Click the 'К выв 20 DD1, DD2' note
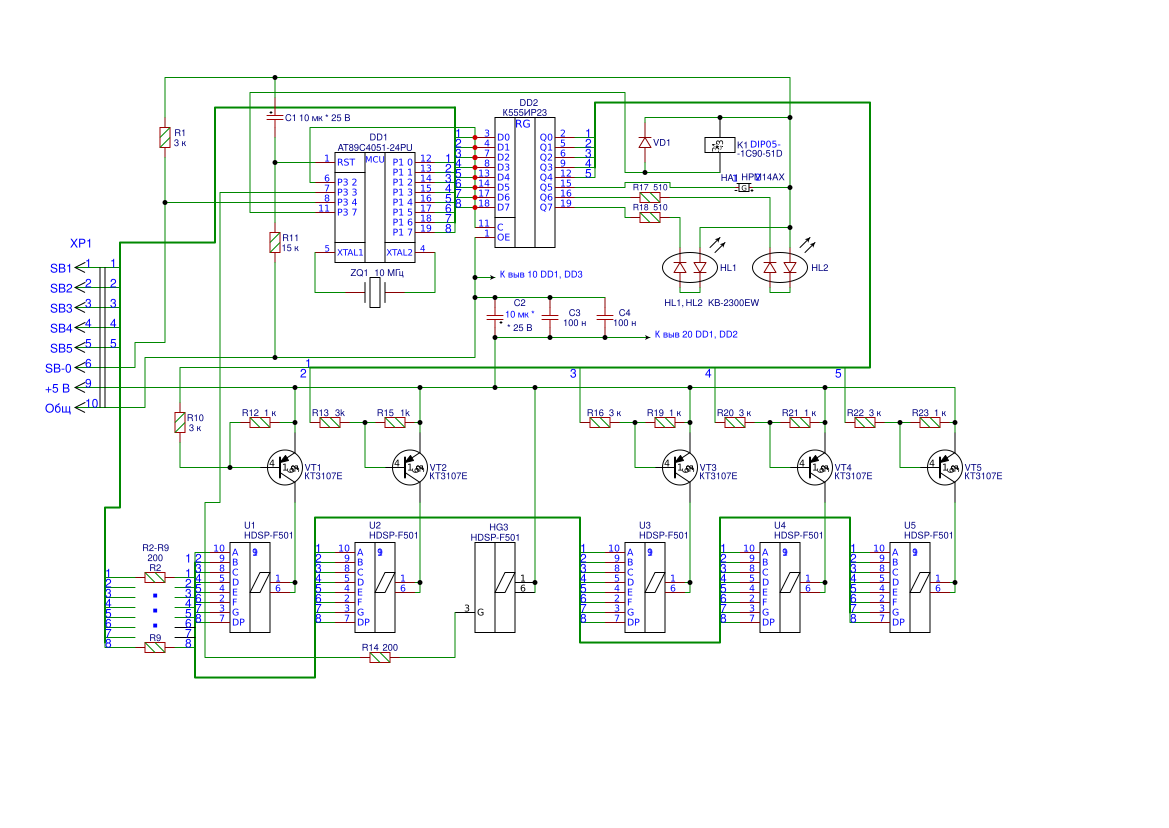This screenshot has width=1169, height=828. tap(696, 335)
